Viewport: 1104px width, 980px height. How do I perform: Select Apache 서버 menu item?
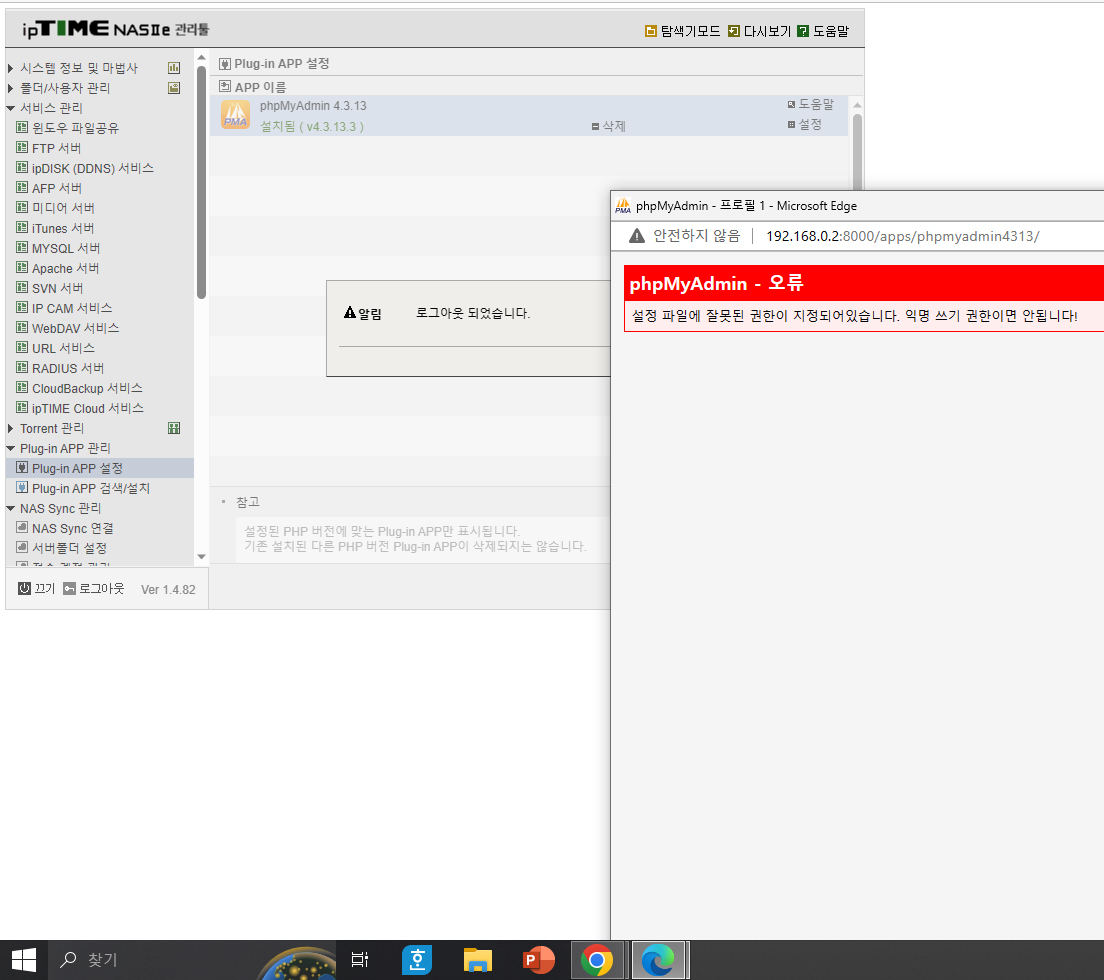tap(58, 269)
